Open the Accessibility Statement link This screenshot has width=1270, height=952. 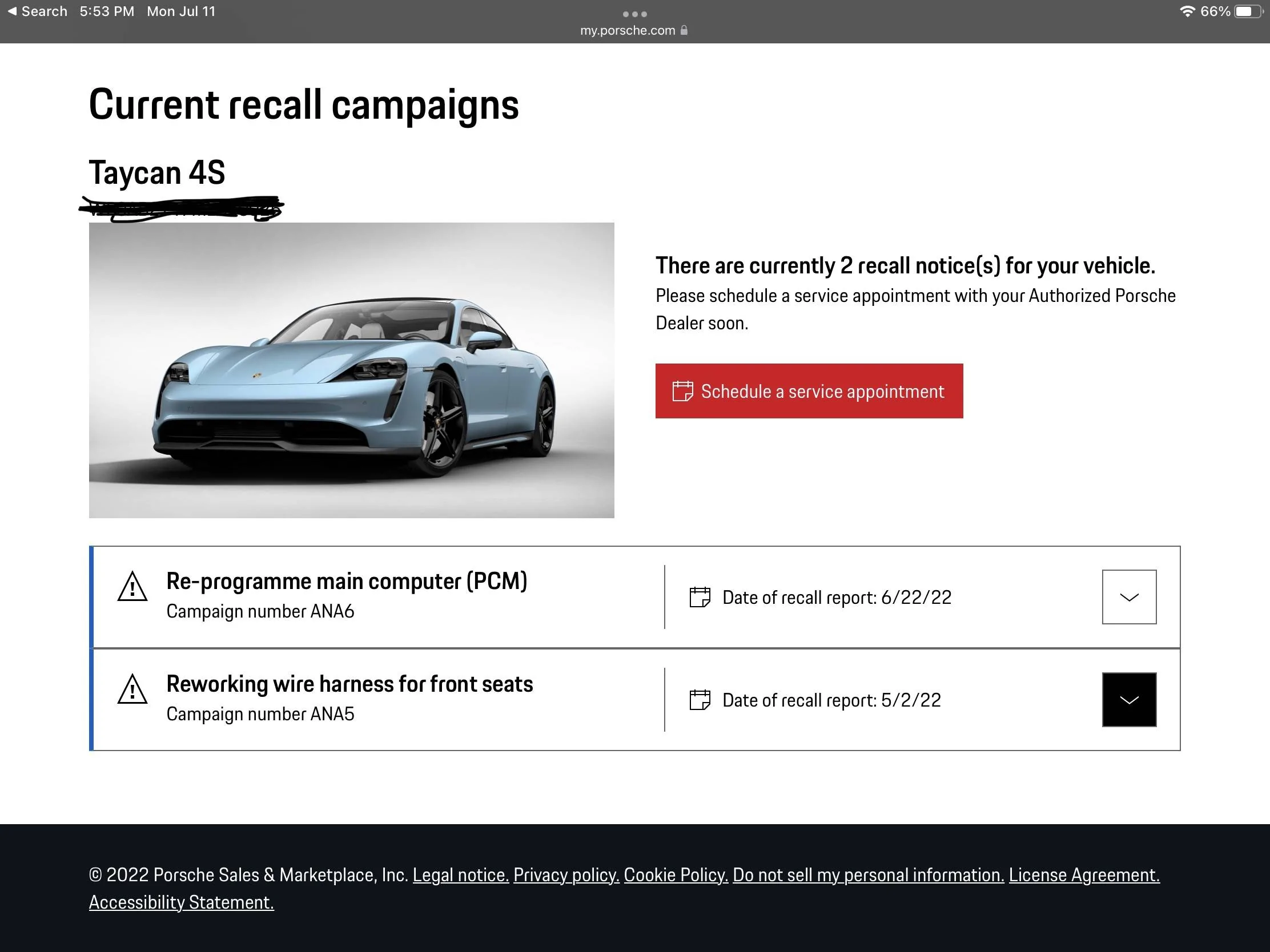[182, 902]
